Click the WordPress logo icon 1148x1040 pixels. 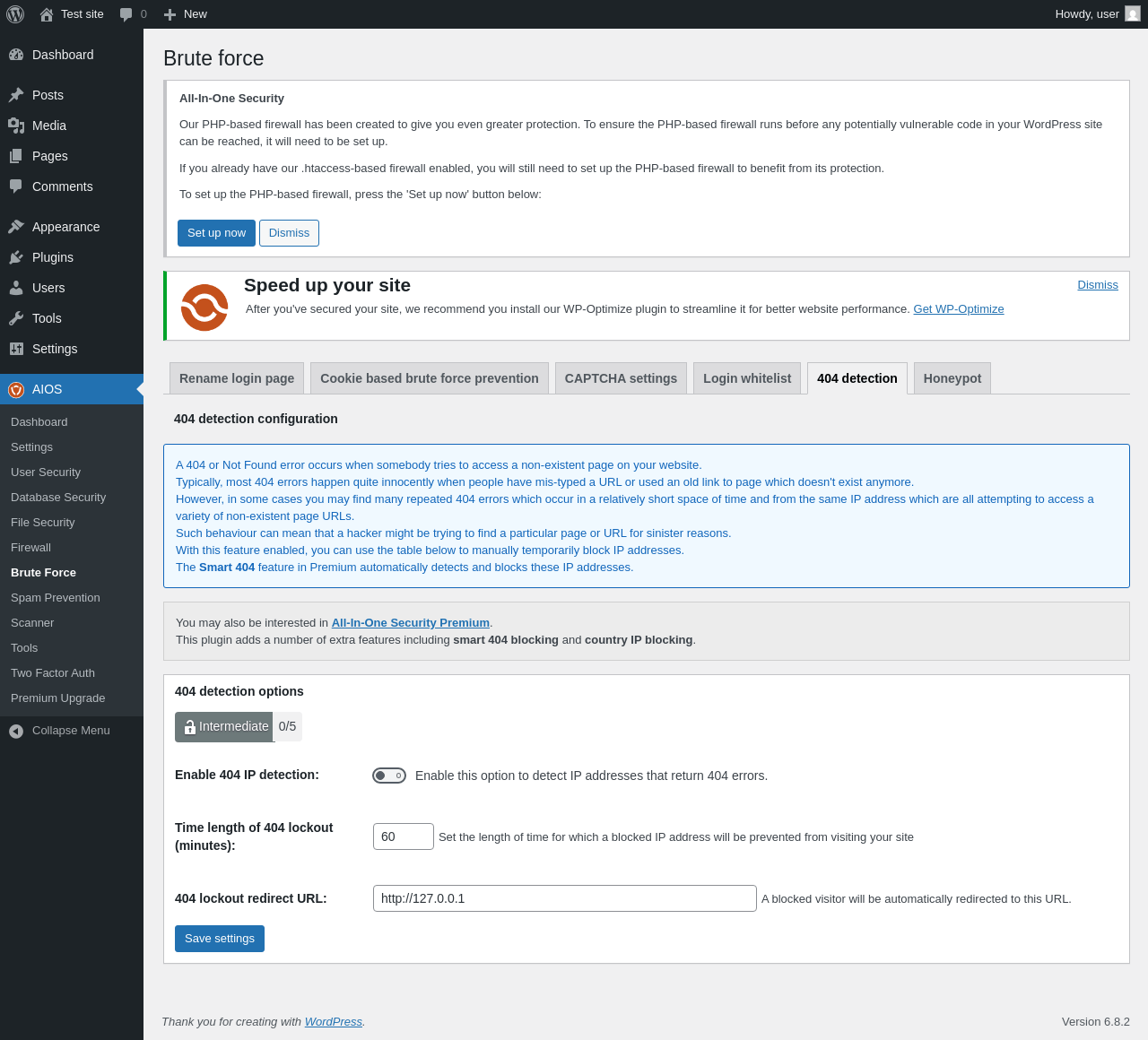15,14
